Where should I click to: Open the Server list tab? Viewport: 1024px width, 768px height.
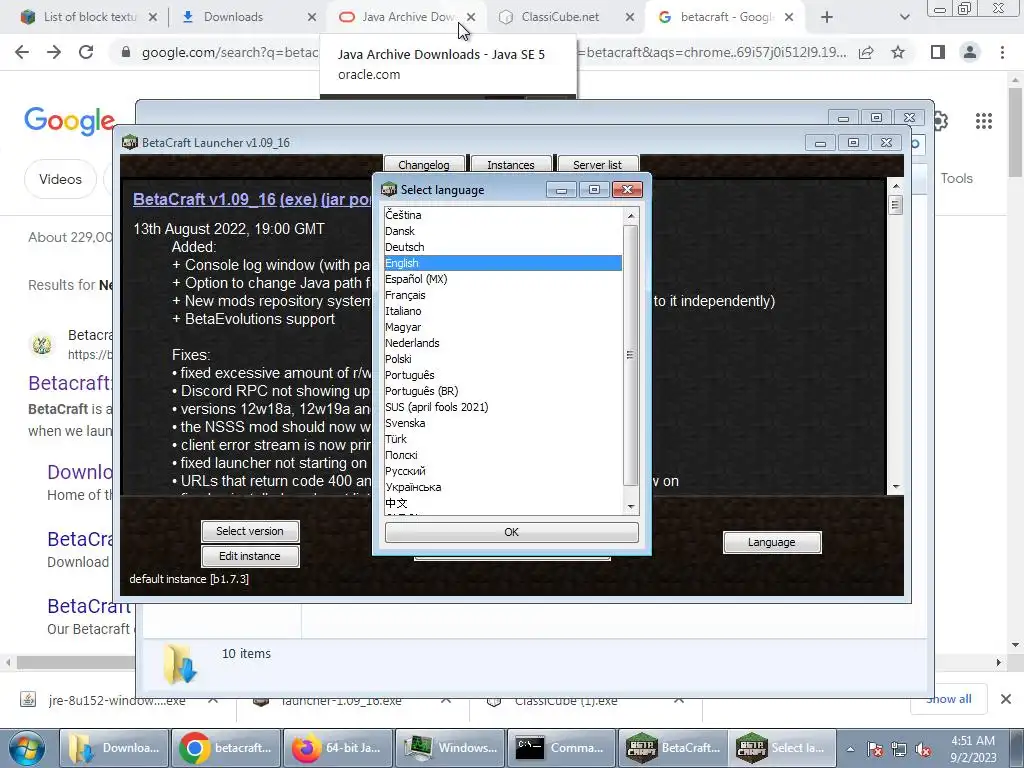597,165
